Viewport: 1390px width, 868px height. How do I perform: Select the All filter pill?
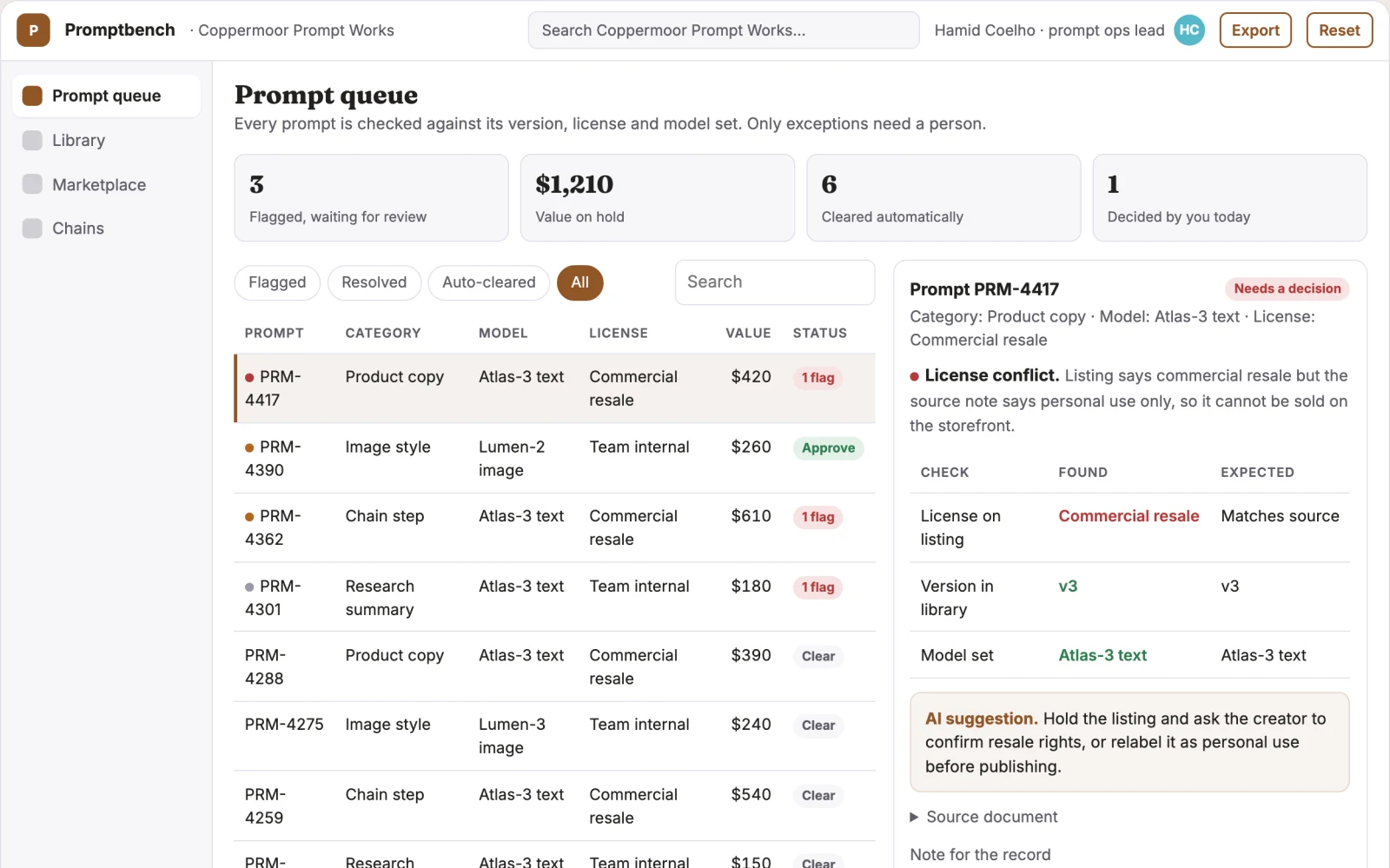click(x=580, y=282)
